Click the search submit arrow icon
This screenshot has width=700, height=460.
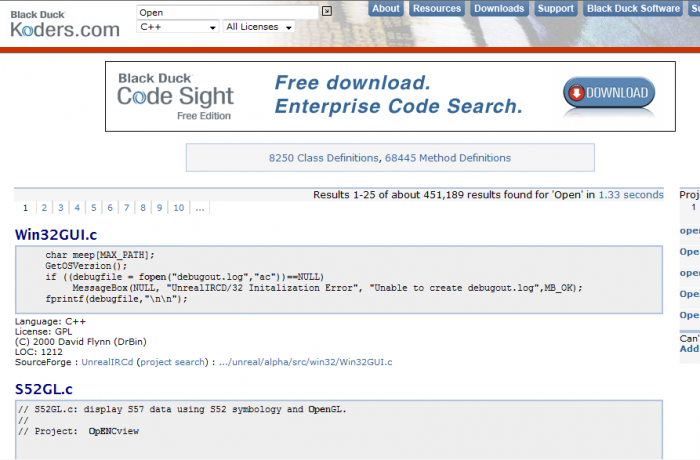point(327,11)
